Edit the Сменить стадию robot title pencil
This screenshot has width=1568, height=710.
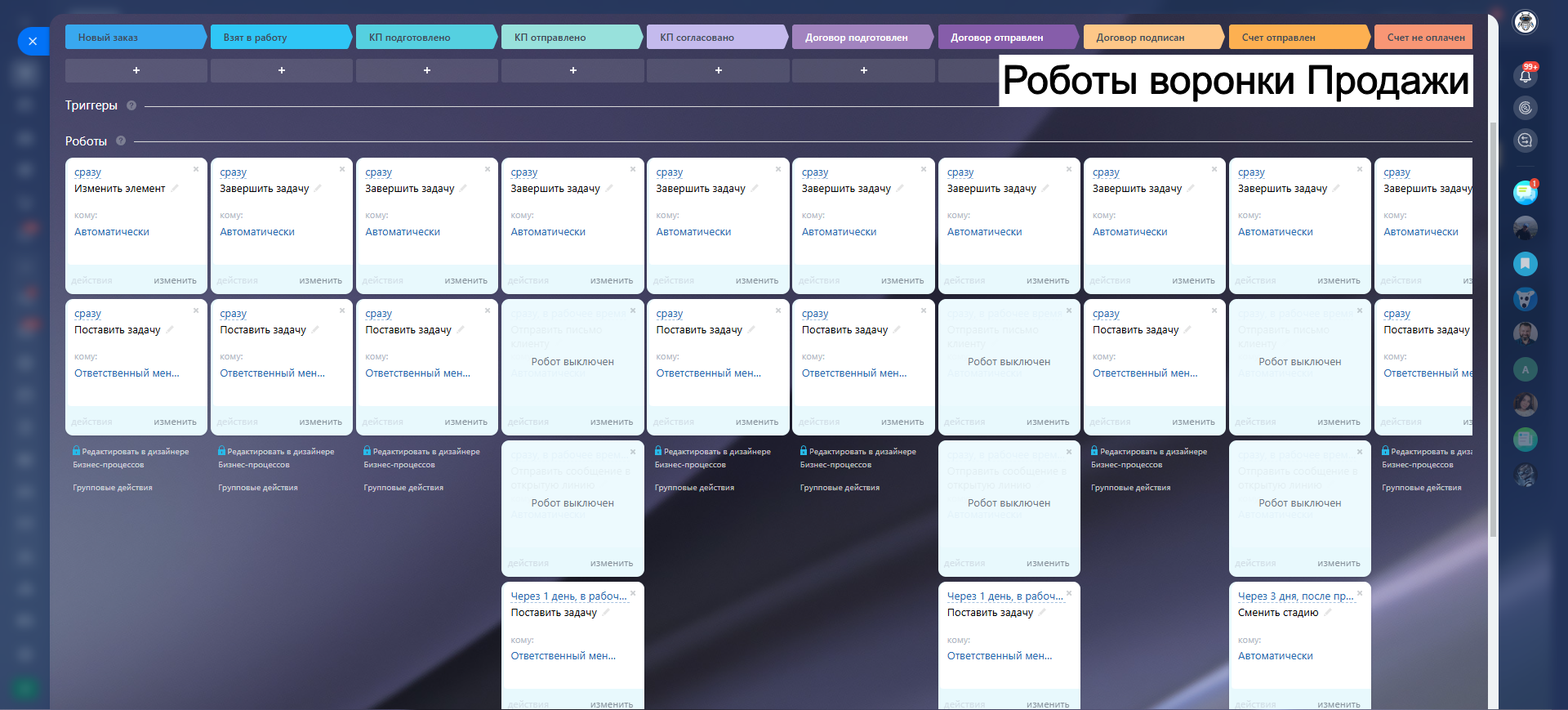(1328, 612)
